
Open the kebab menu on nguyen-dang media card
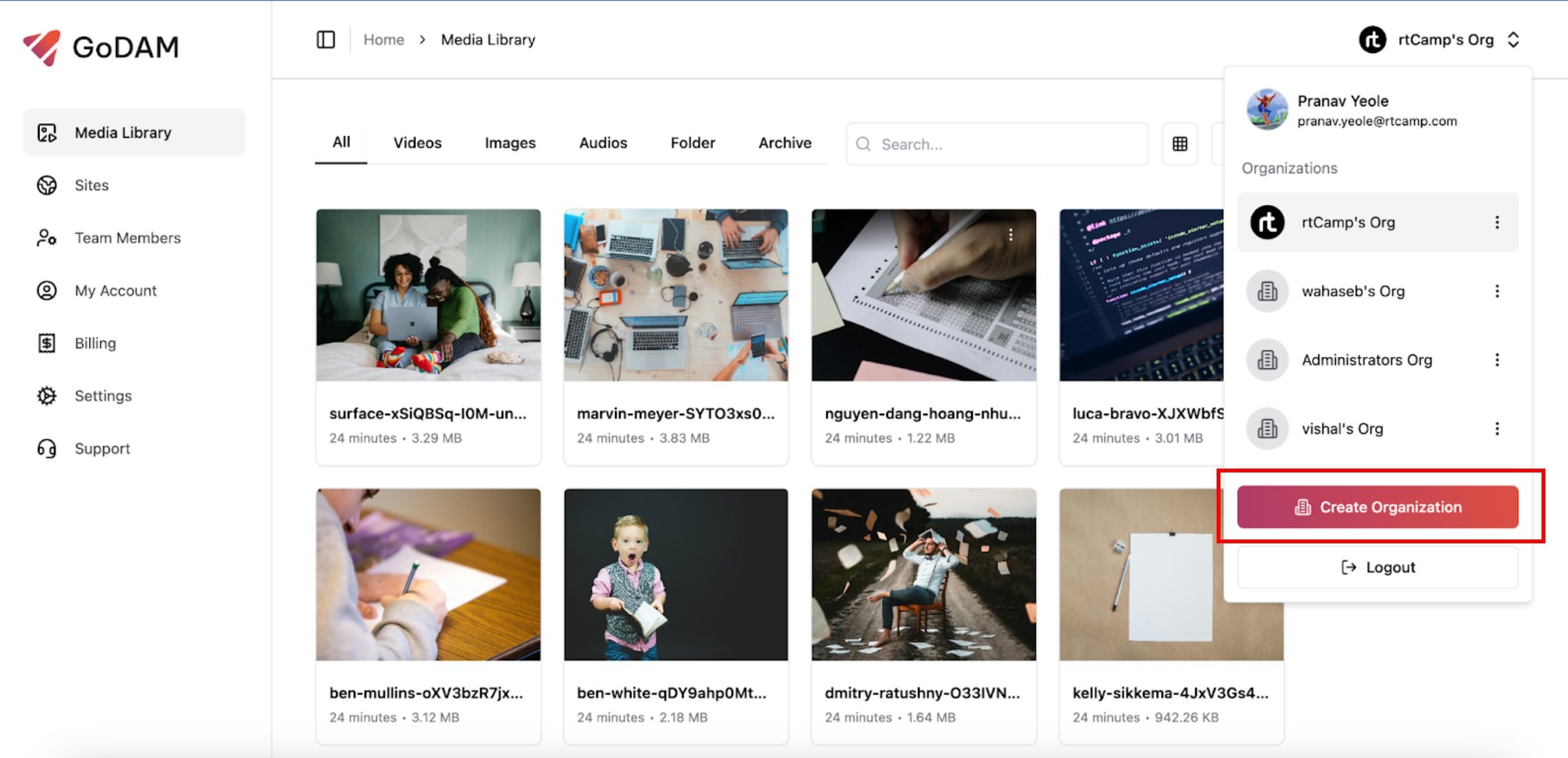click(x=1010, y=235)
